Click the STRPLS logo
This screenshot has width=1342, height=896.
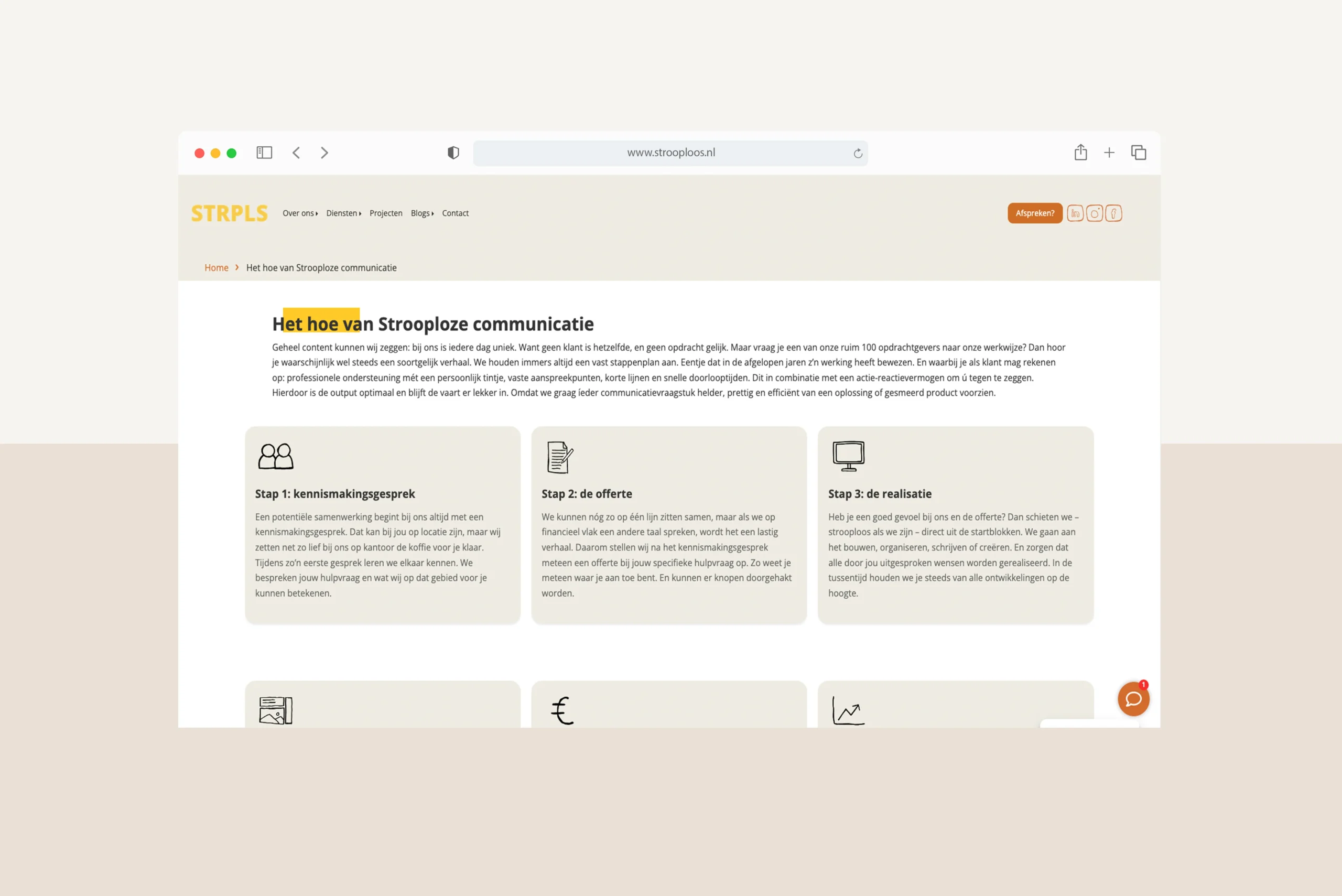229,213
